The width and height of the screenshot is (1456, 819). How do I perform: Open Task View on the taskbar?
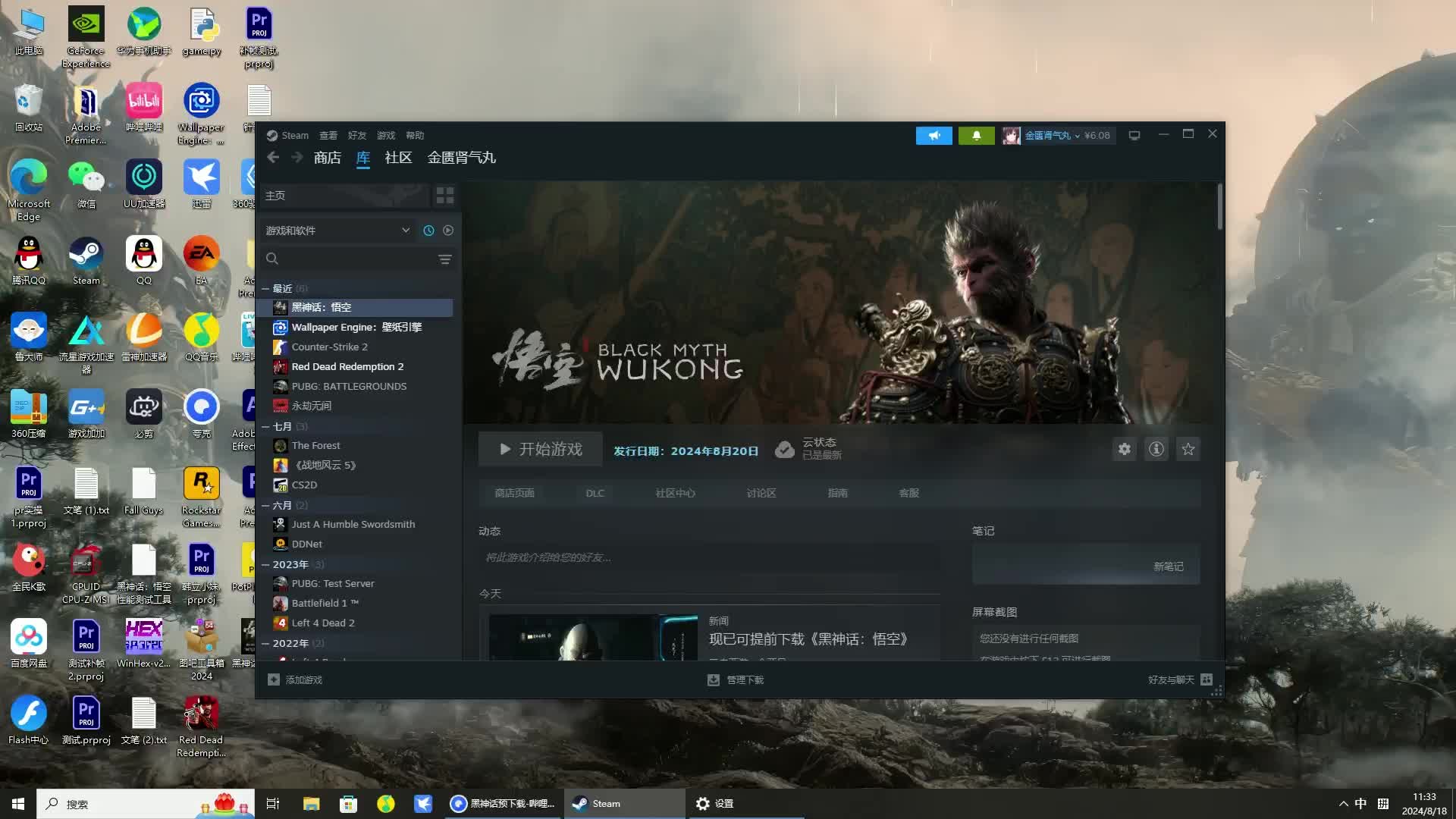tap(273, 804)
